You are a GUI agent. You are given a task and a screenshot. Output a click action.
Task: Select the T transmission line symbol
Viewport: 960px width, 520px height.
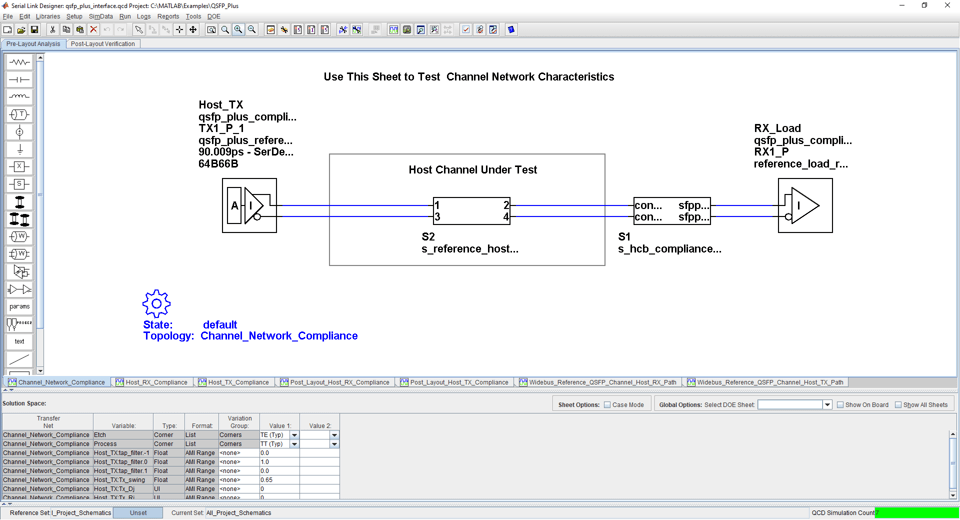pos(20,115)
